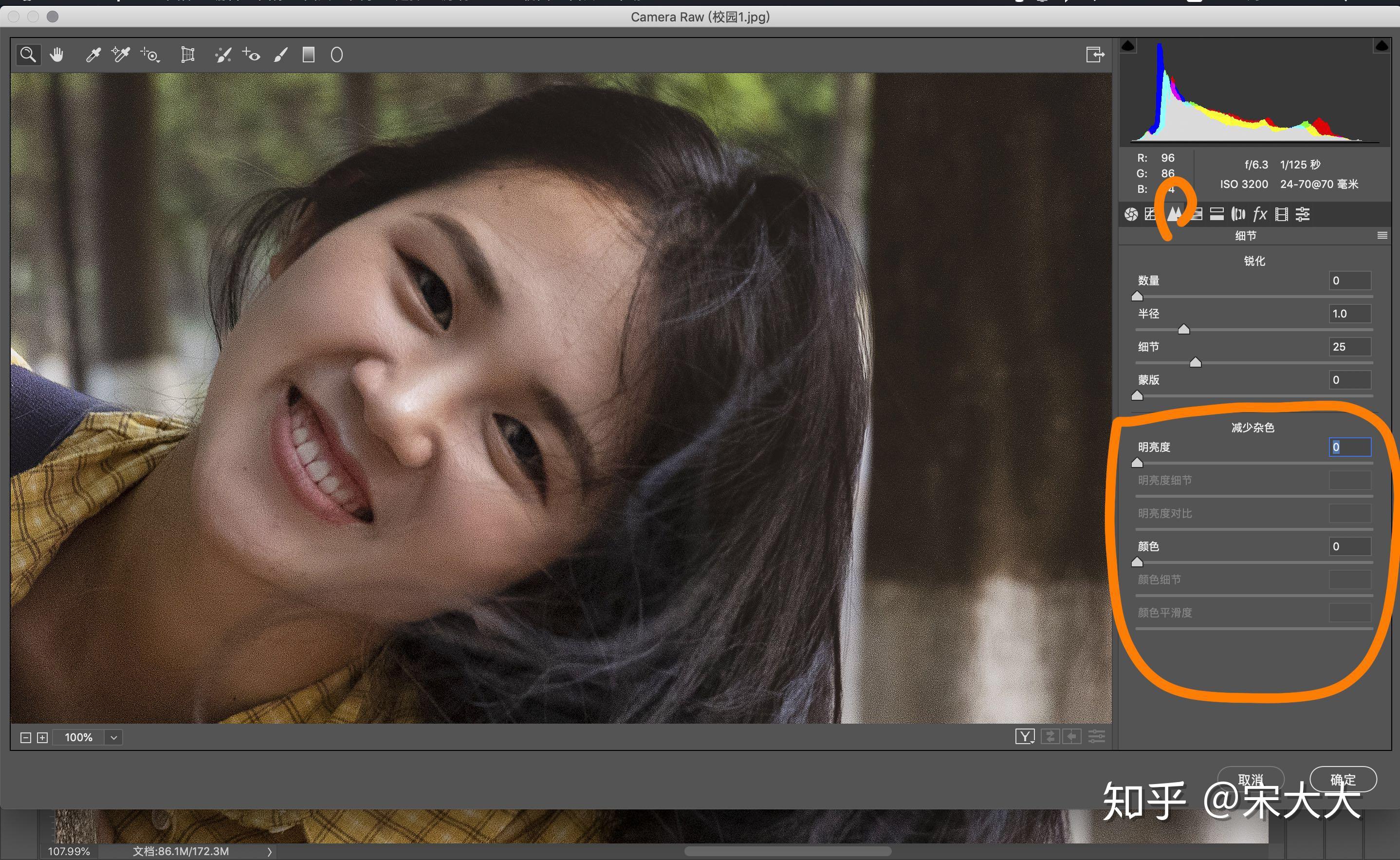
Task: Toggle highlight clipping warning in histogram
Action: [x=1381, y=46]
